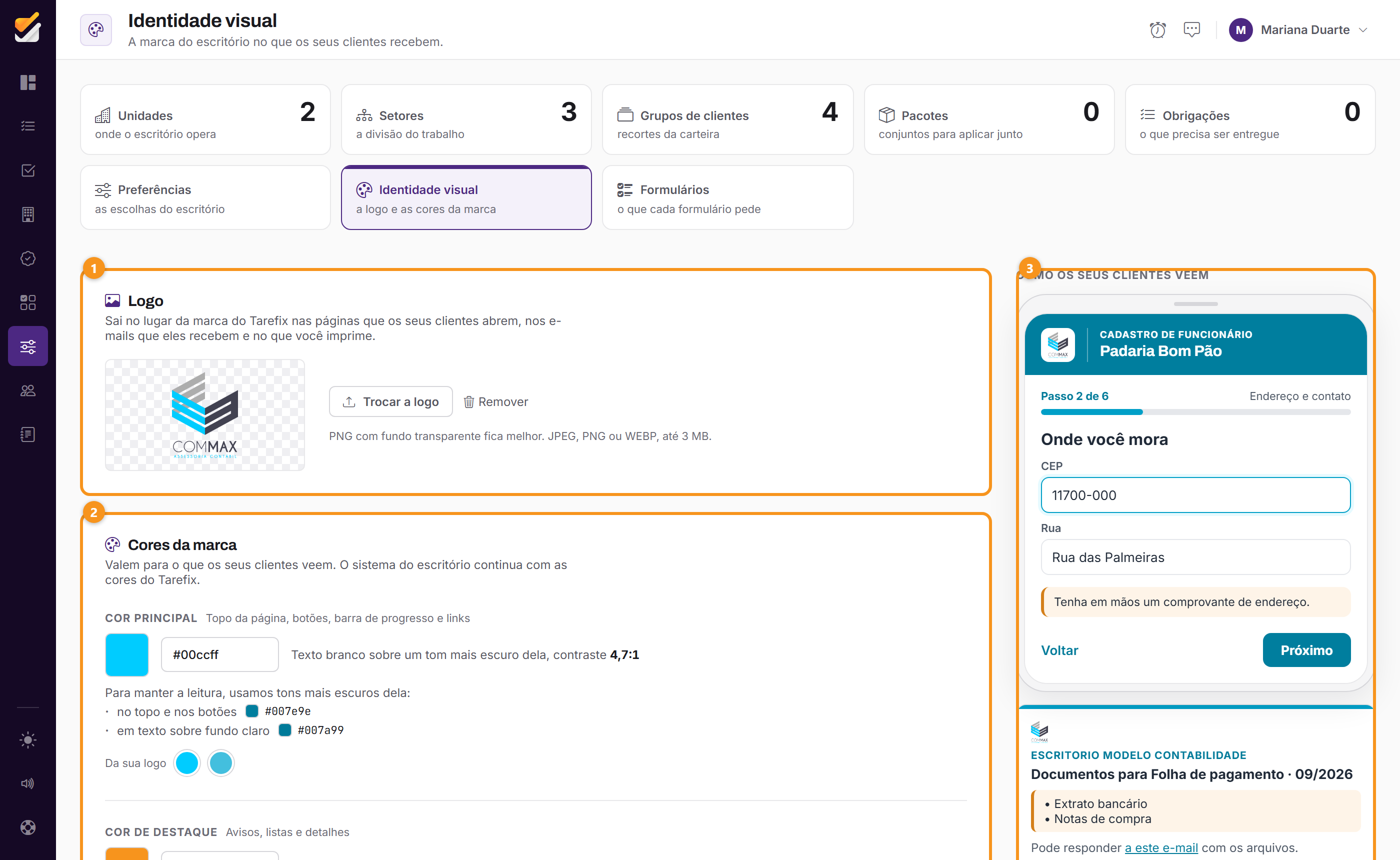Viewport: 1400px width, 860px height.
Task: Click the #00ccff hex color field
Action: click(219, 654)
